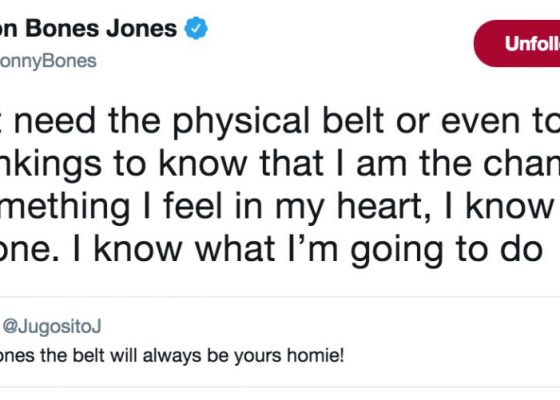Click the word "Jones" in the header name
This screenshot has width=560, height=400.
tap(141, 28)
